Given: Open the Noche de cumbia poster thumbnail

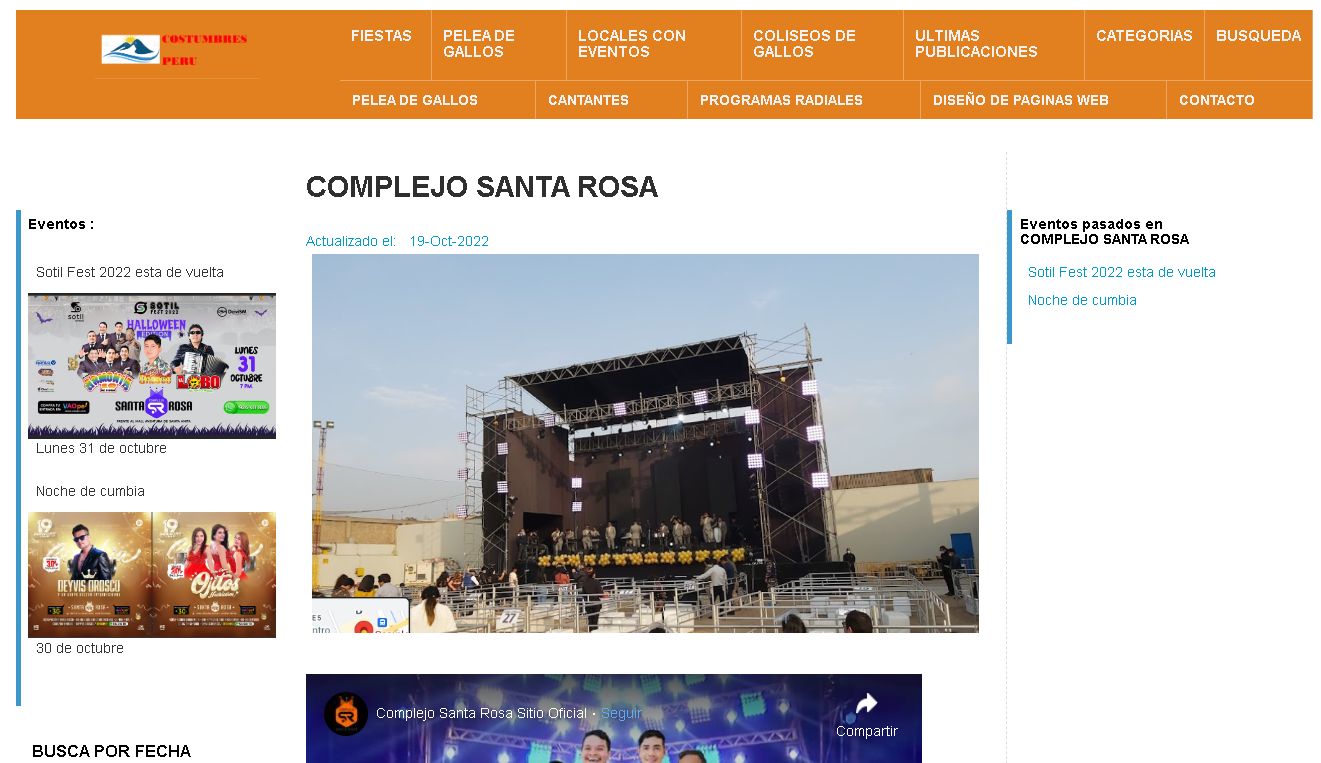Looking at the screenshot, I should pyautogui.click(x=152, y=575).
